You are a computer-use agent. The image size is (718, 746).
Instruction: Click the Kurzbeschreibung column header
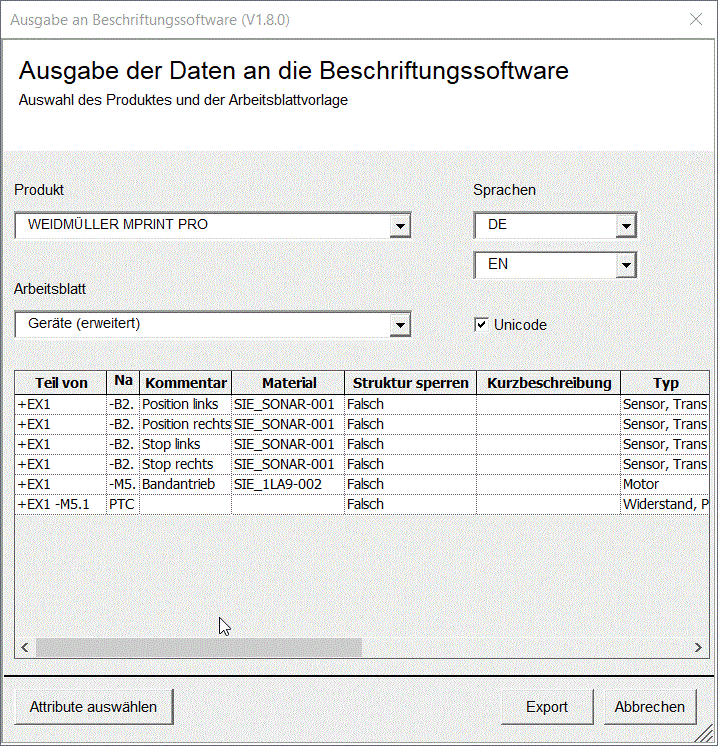[549, 383]
